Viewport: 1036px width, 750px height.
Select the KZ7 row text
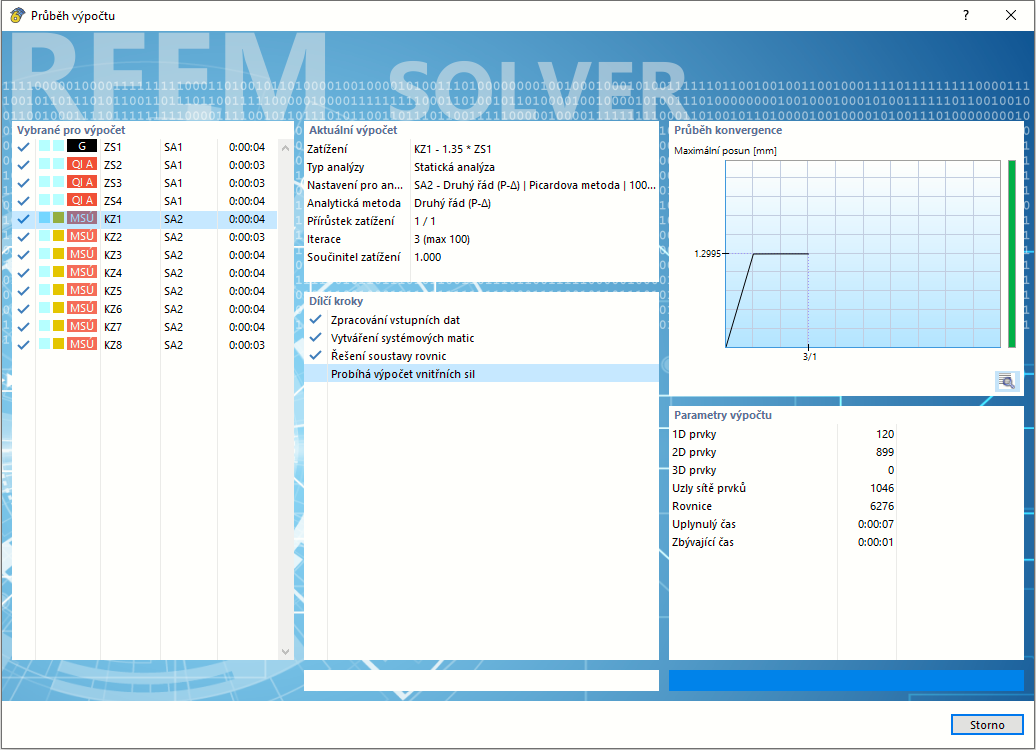(x=113, y=327)
